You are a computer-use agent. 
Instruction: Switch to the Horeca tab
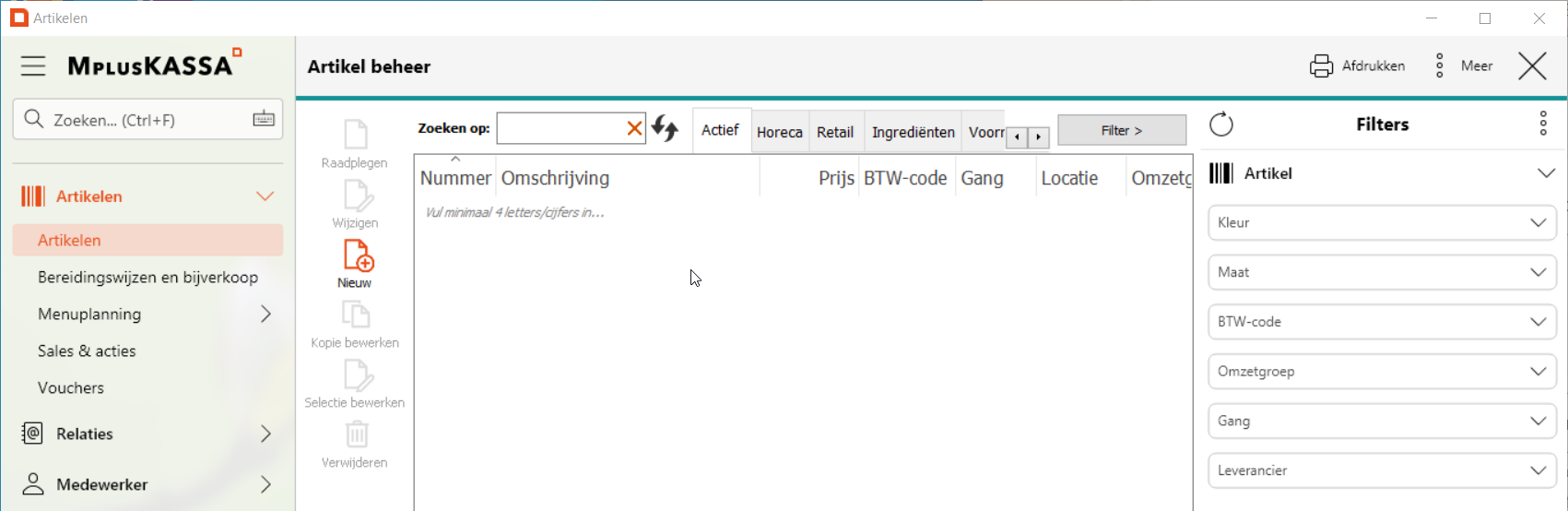779,132
